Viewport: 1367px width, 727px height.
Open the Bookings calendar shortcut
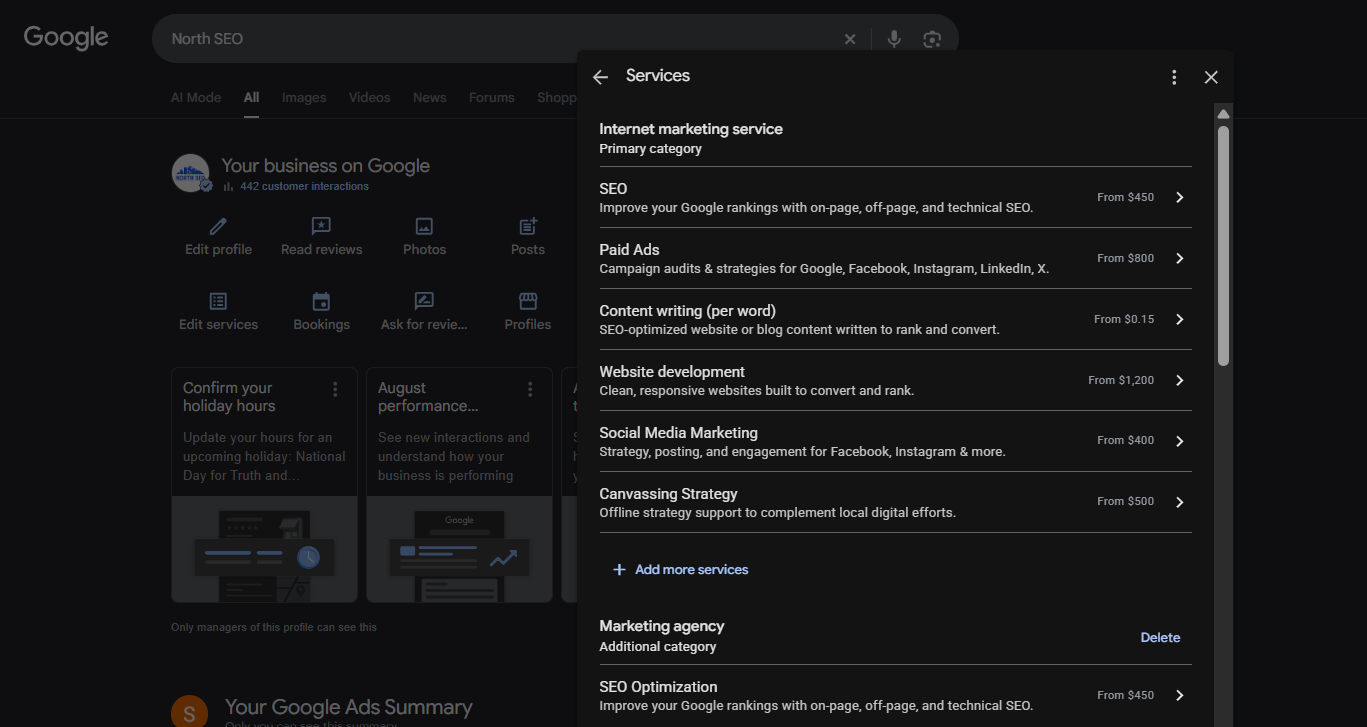point(321,311)
